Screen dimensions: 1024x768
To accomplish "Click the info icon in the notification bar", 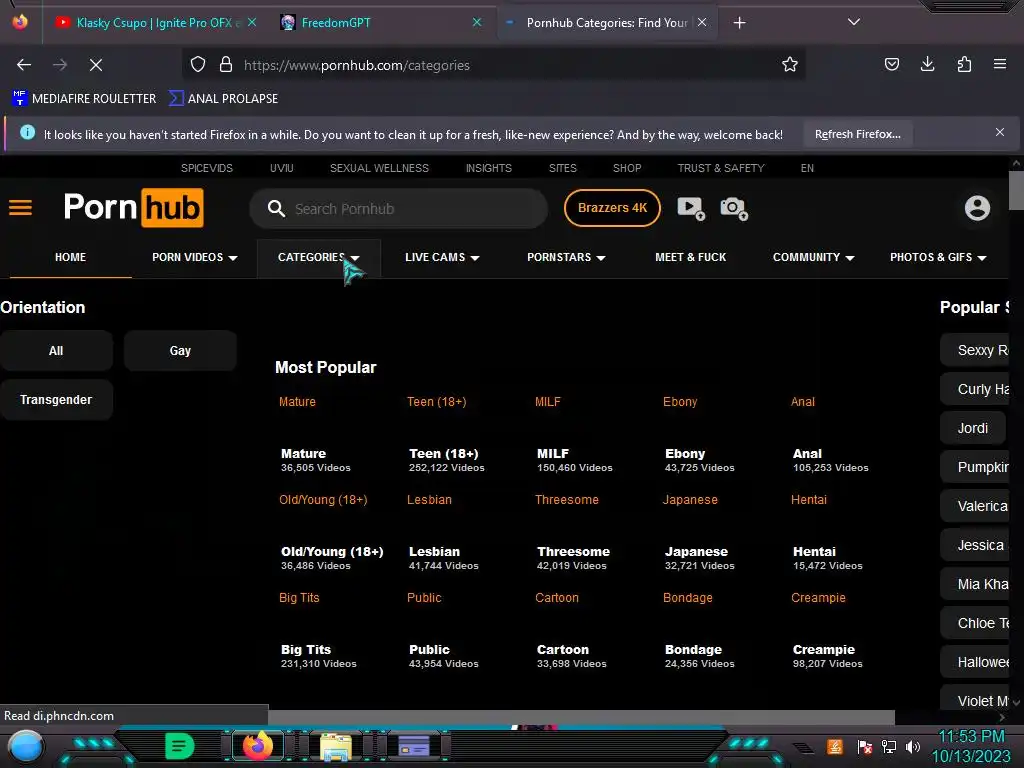I will click(x=27, y=133).
